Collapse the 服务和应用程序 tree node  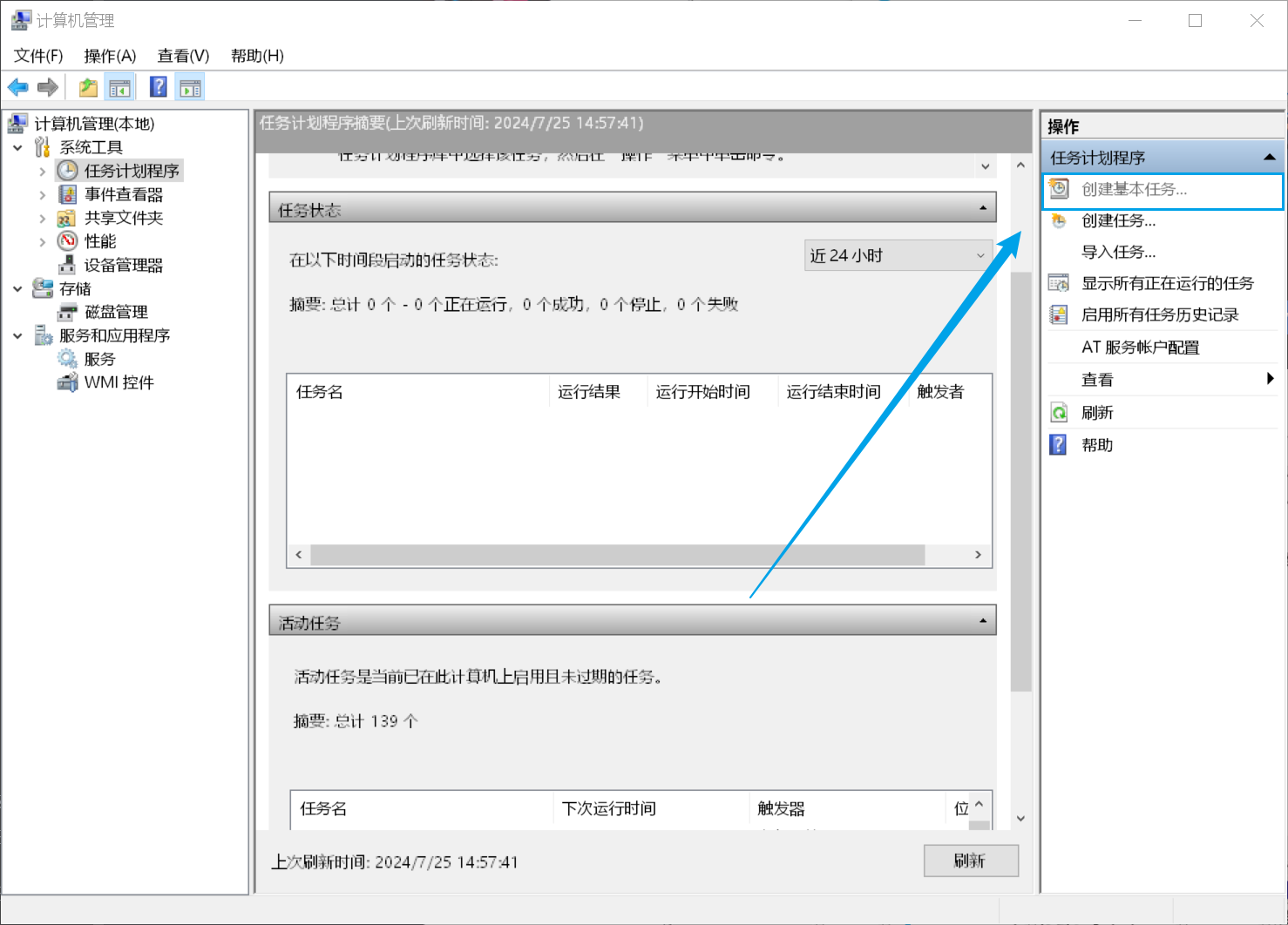tap(17, 336)
